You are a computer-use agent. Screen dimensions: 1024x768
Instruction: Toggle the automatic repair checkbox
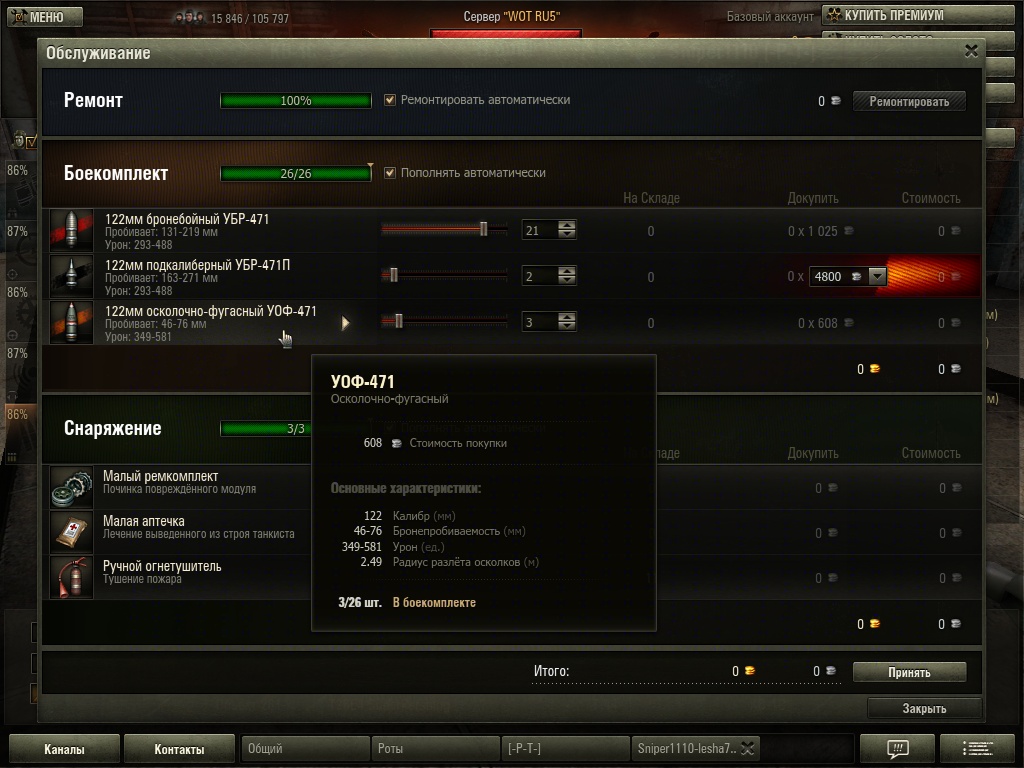tap(390, 100)
